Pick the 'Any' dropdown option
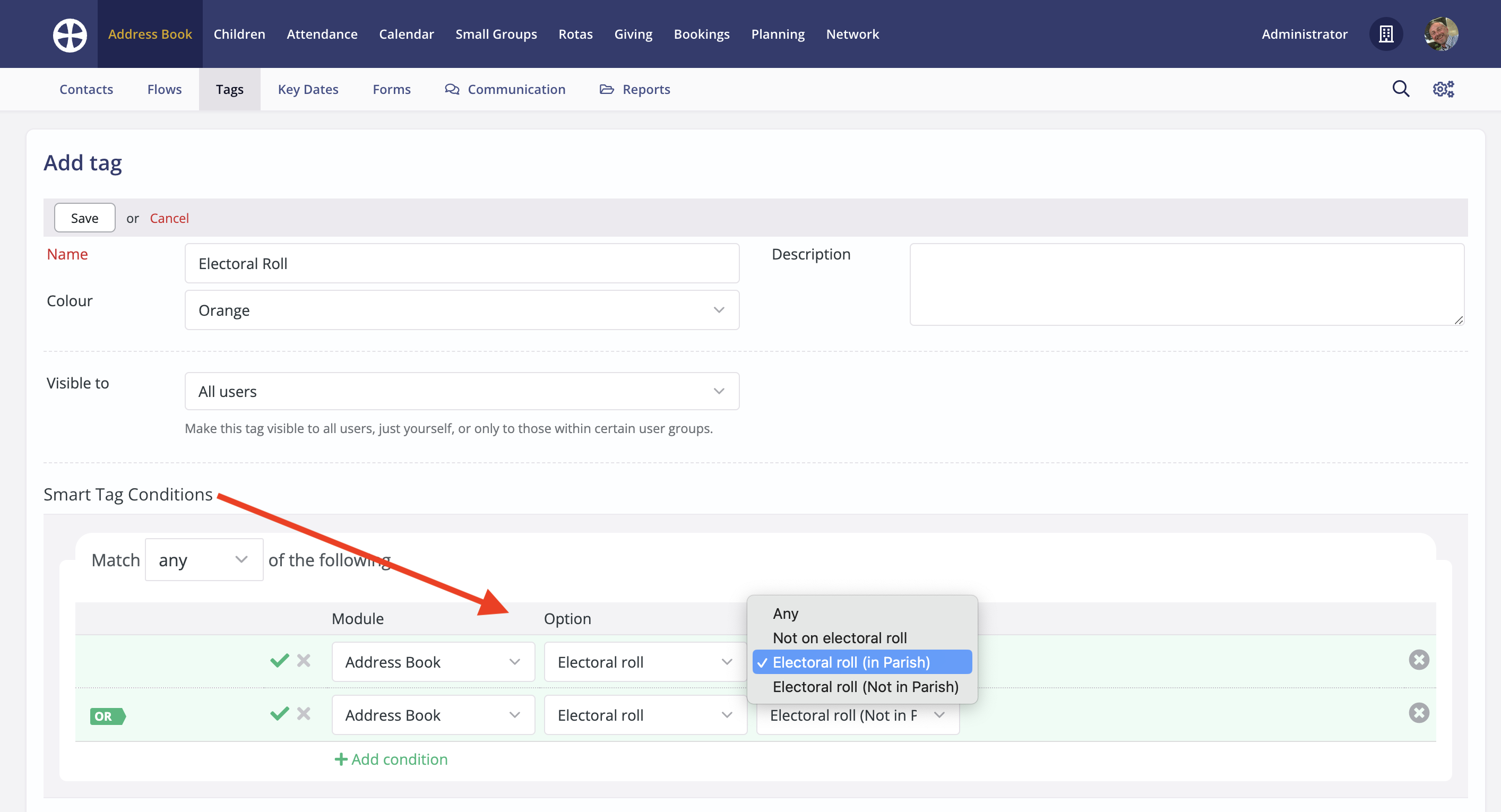The image size is (1501, 812). tap(786, 614)
